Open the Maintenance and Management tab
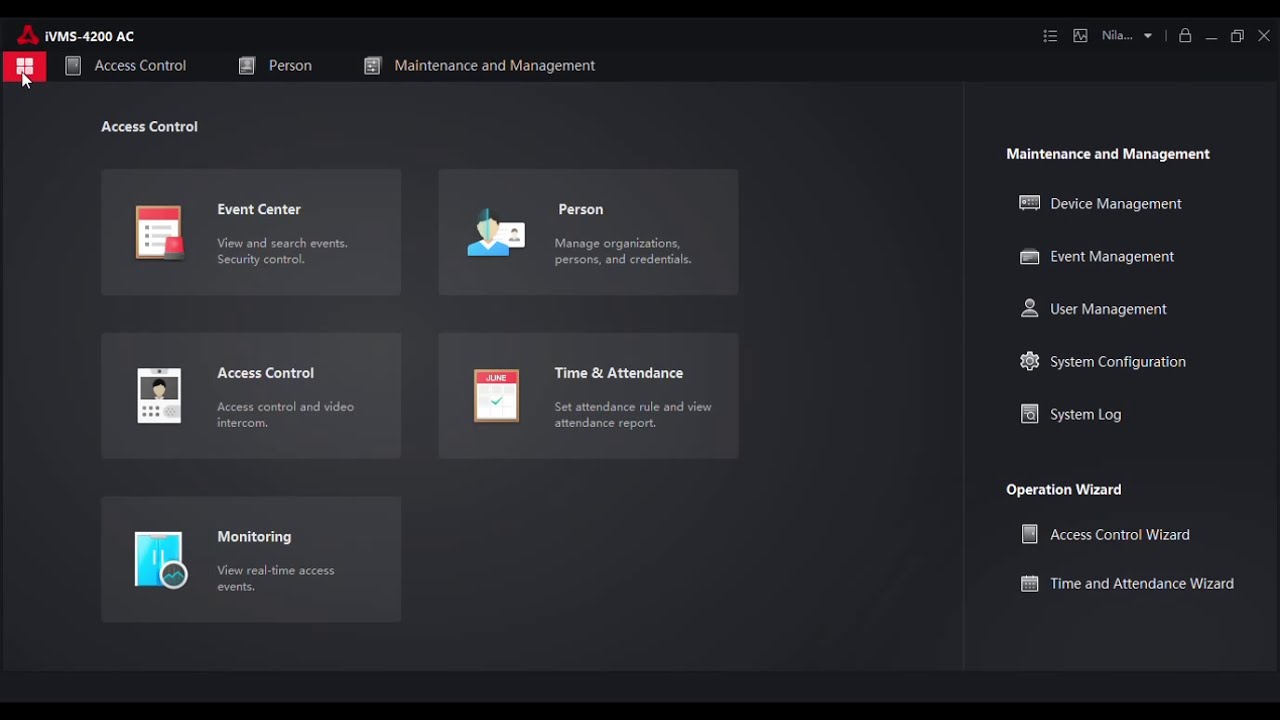Image resolution: width=1280 pixels, height=720 pixels. [x=480, y=66]
